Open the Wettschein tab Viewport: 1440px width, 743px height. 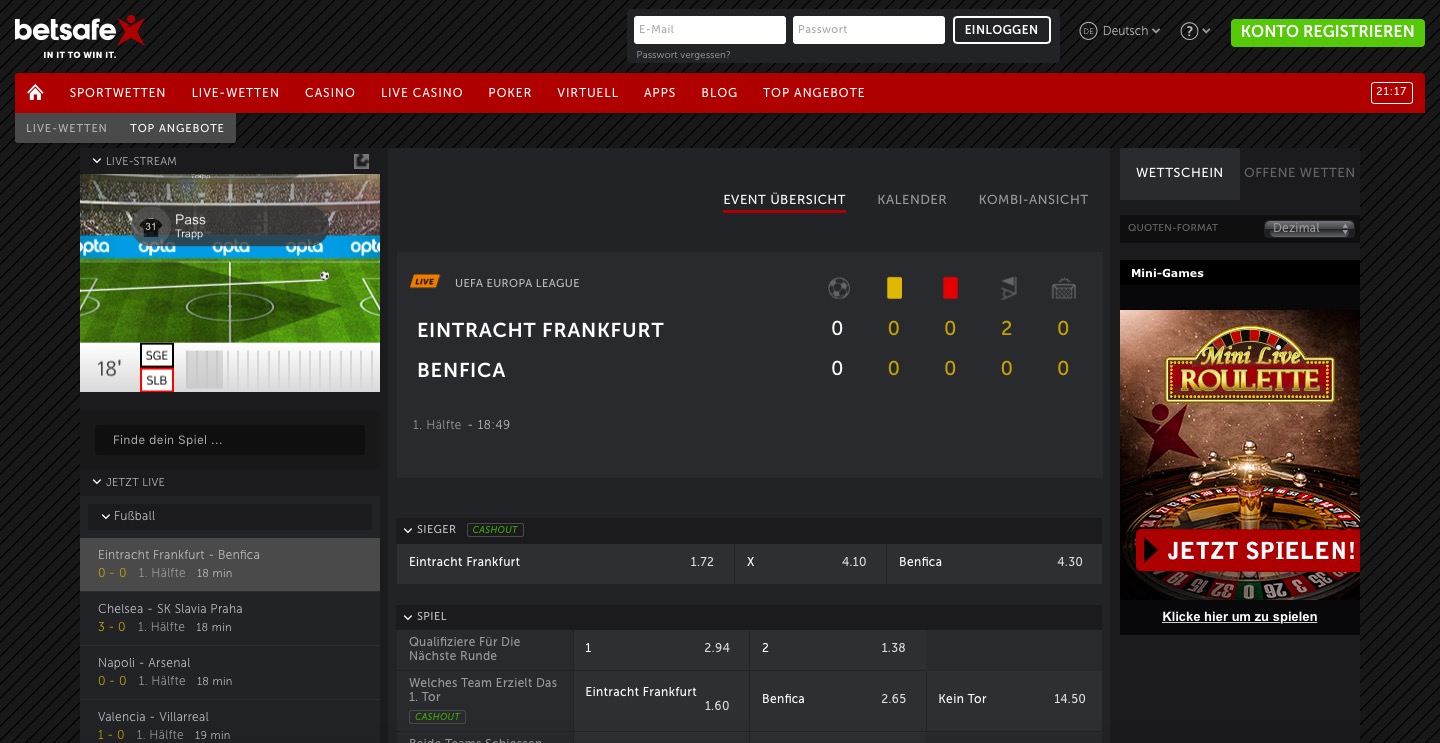click(1180, 173)
